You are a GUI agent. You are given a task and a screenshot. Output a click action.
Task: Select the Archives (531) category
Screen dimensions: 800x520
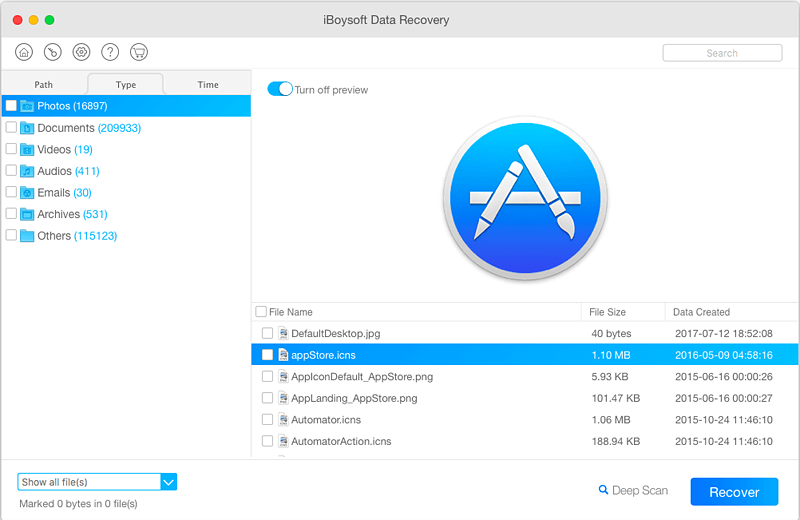(72, 214)
